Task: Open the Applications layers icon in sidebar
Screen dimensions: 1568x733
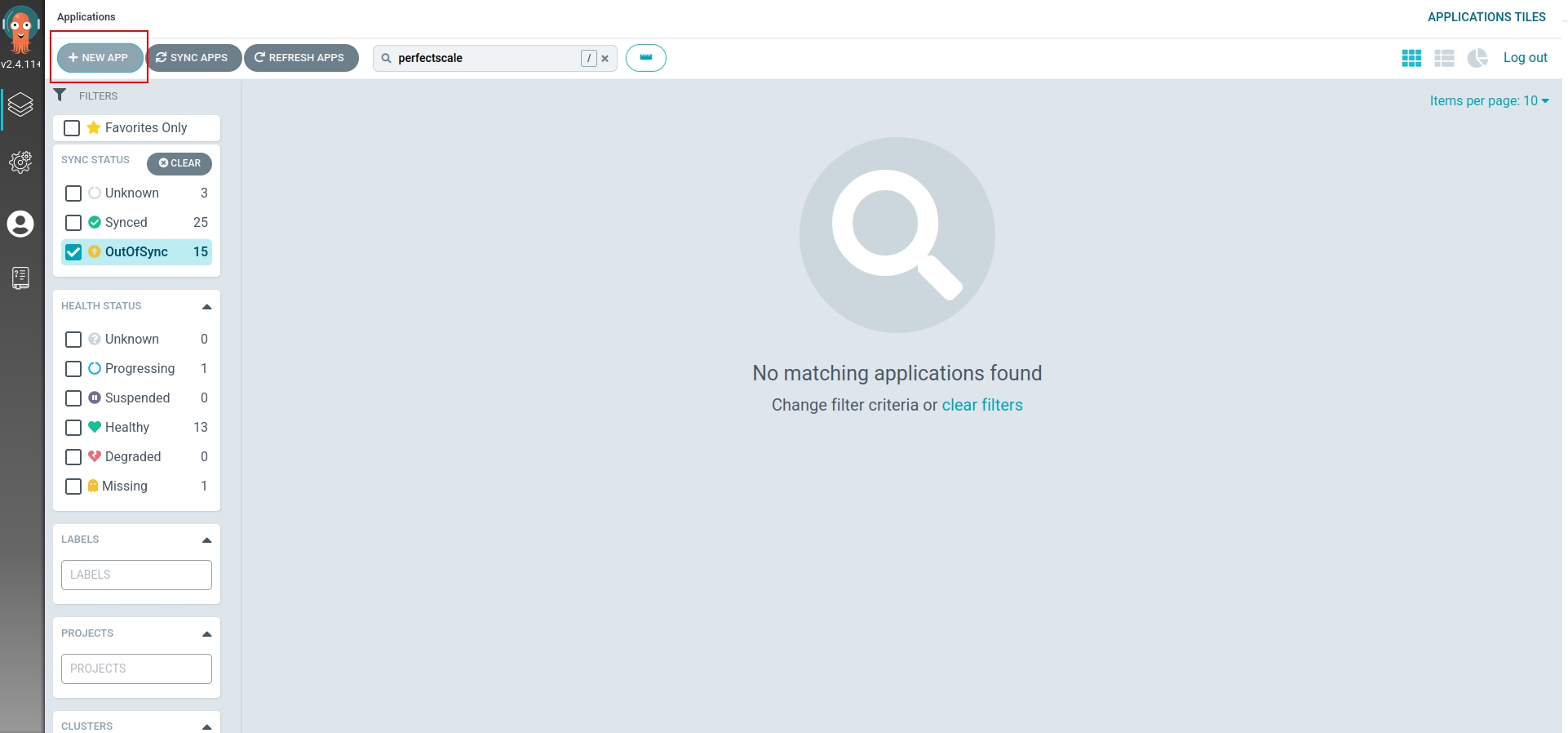Action: 20,104
